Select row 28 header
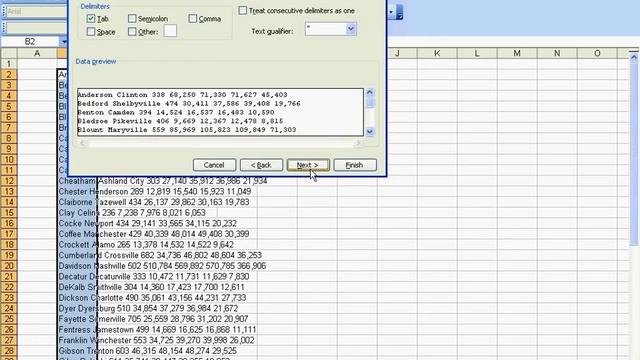This screenshot has height=360, width=640. coord(9,351)
